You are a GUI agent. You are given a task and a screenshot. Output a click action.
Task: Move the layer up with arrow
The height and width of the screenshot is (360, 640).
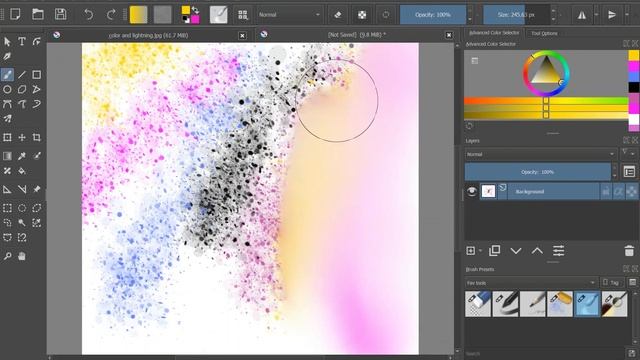pos(537,251)
